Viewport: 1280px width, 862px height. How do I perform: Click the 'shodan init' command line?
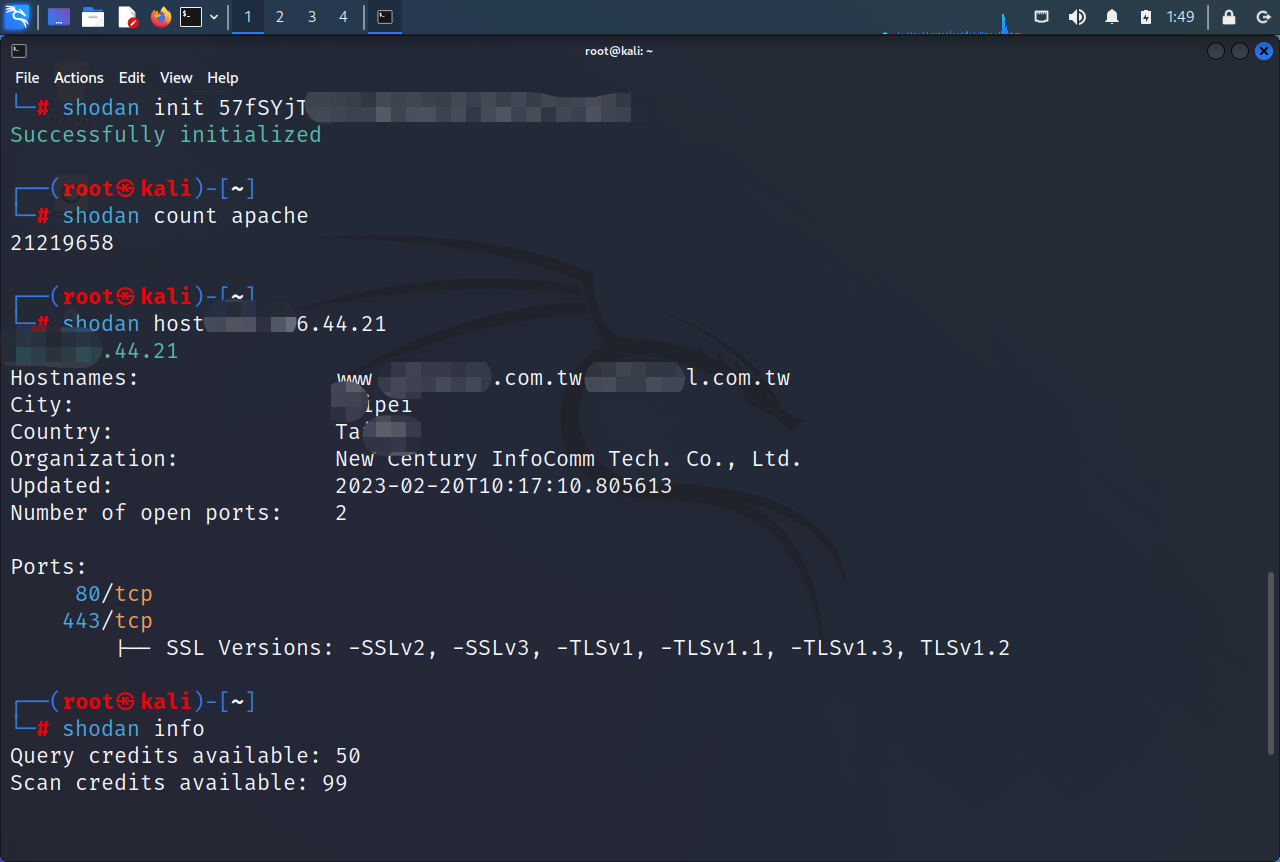[x=346, y=108]
